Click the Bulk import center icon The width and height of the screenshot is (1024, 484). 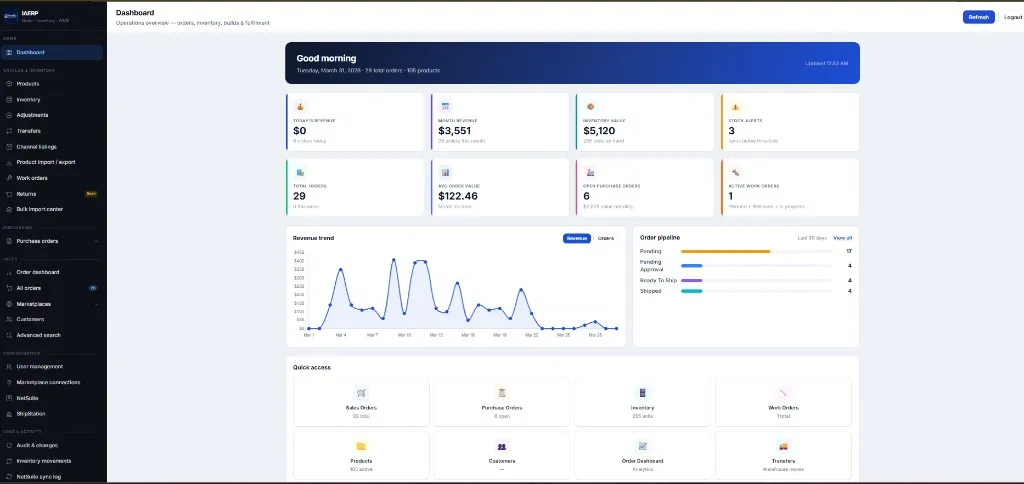(9, 210)
